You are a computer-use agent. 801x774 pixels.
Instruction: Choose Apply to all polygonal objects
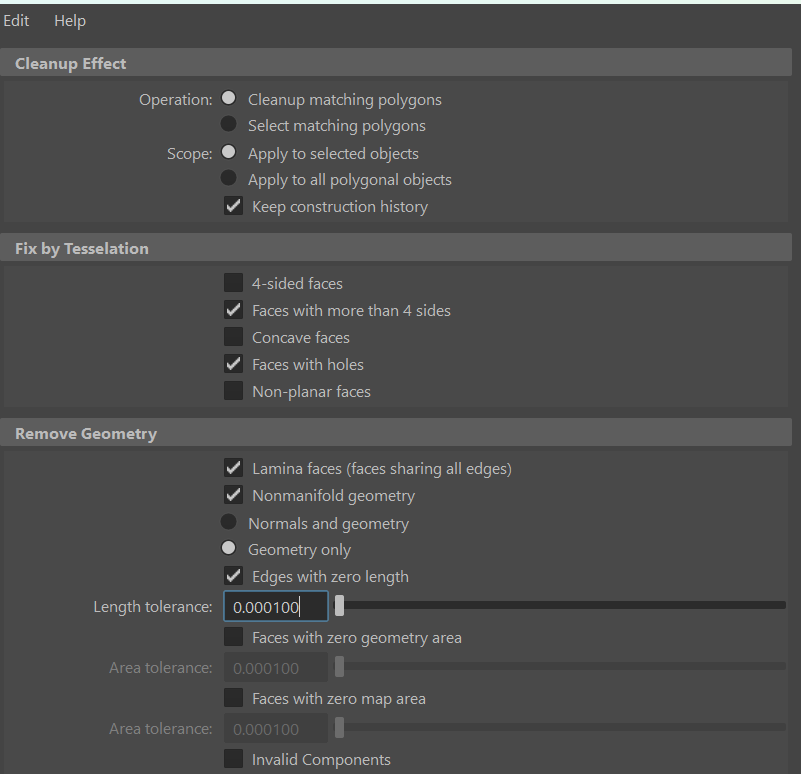229,179
